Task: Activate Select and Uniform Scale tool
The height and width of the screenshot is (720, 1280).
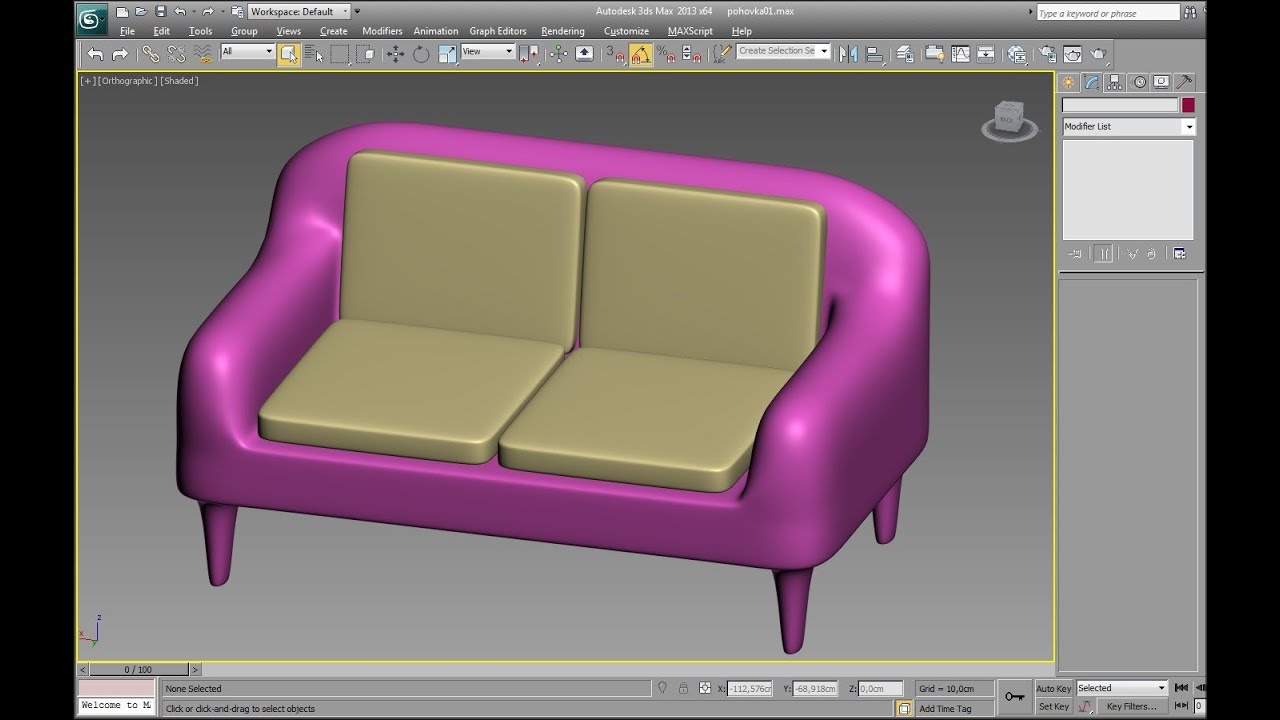Action: [447, 54]
